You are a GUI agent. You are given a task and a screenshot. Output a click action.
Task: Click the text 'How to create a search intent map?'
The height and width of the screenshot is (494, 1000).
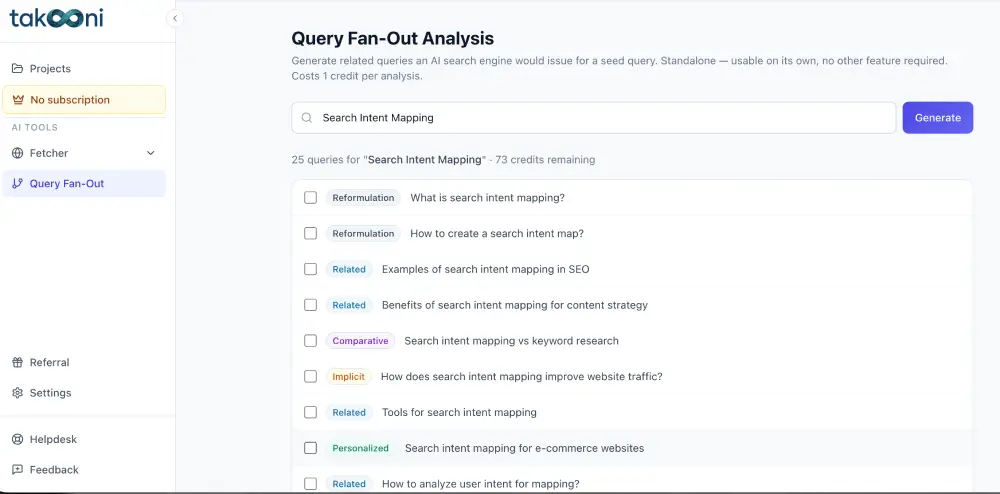(497, 233)
